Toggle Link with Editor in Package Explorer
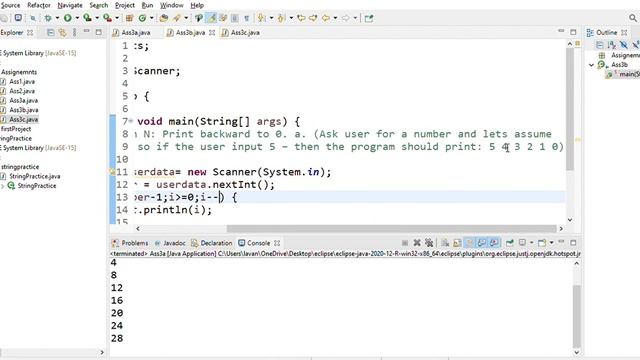 [x=62, y=32]
